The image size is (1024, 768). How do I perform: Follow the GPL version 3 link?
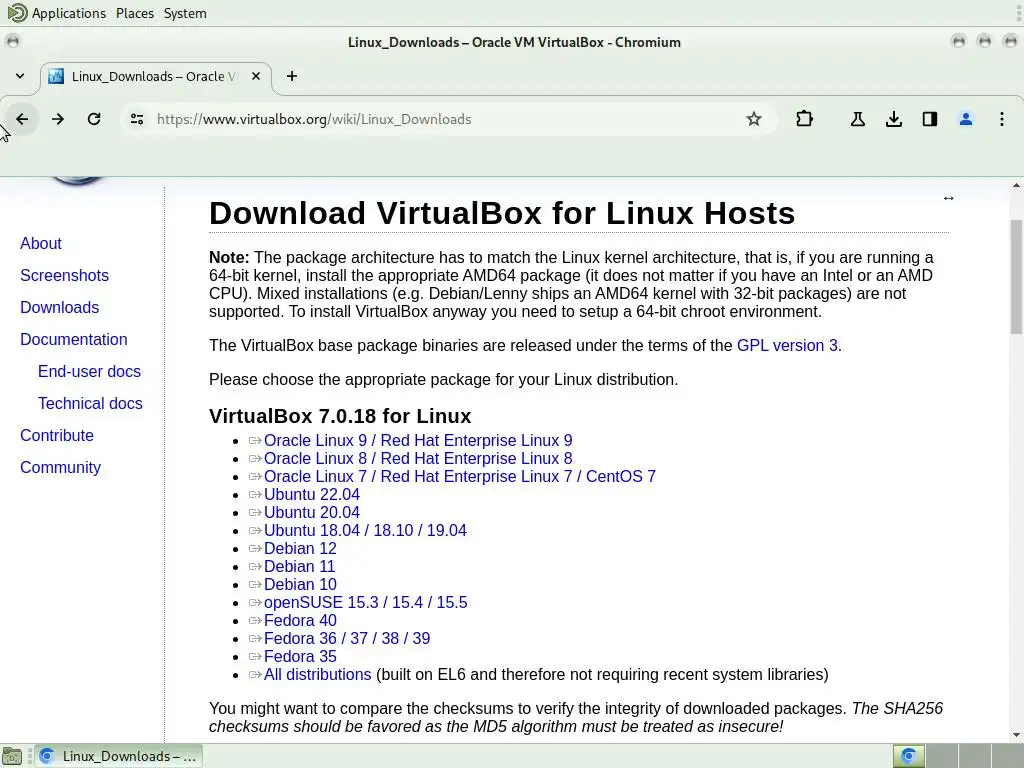point(787,345)
